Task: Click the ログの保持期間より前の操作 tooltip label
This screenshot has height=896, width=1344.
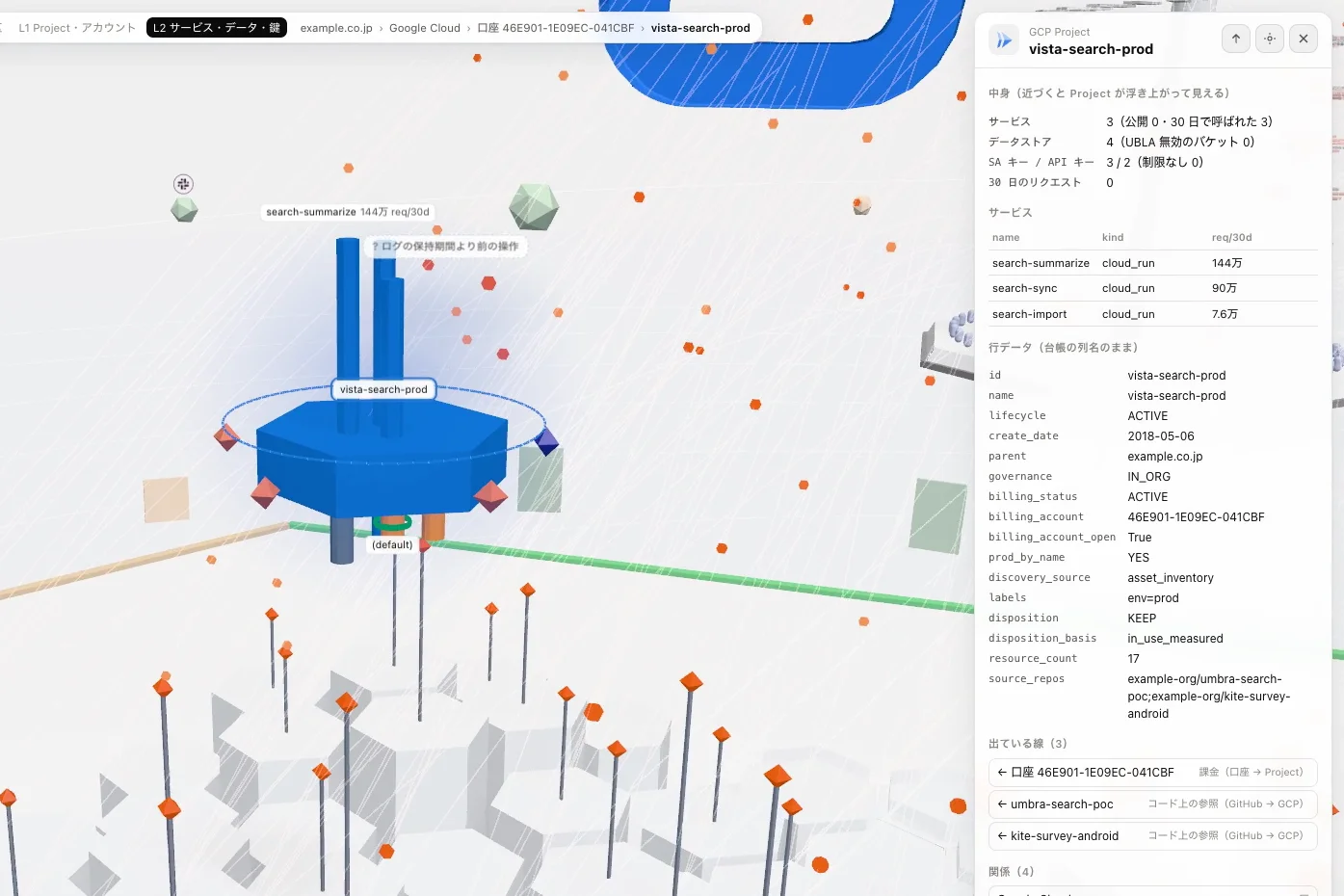Action: (445, 246)
